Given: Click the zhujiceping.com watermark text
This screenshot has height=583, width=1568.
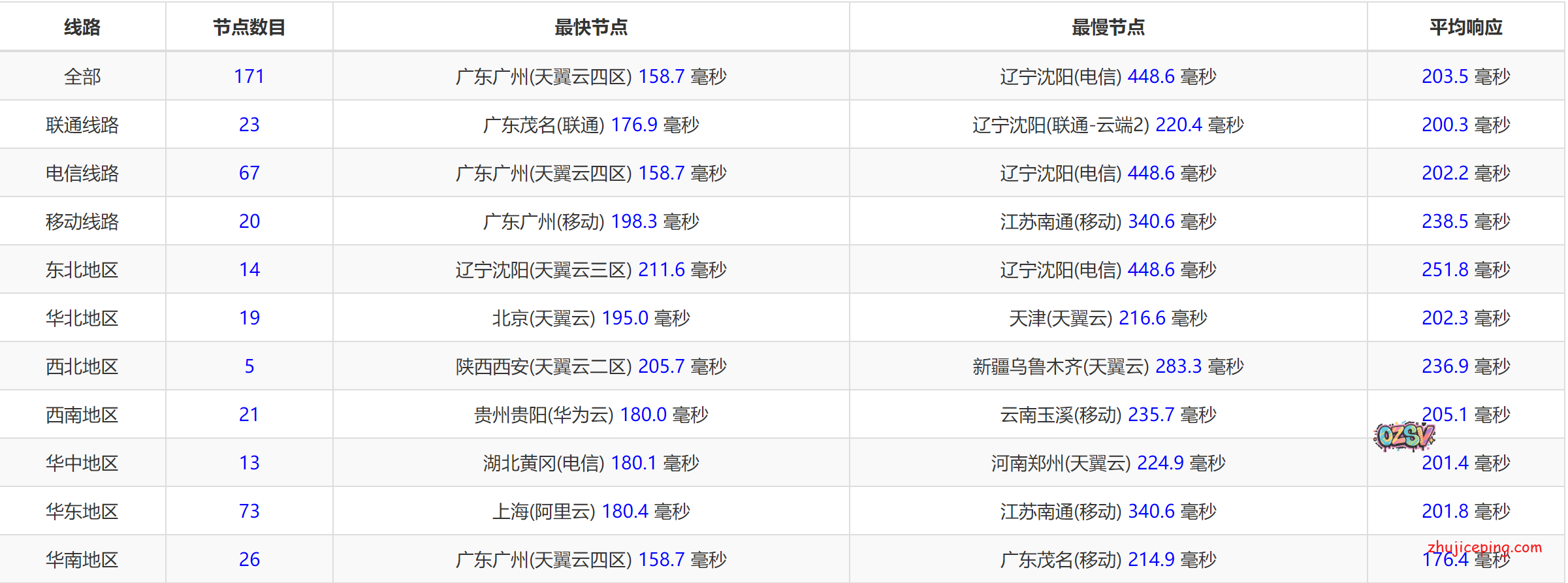Looking at the screenshot, I should [1484, 547].
